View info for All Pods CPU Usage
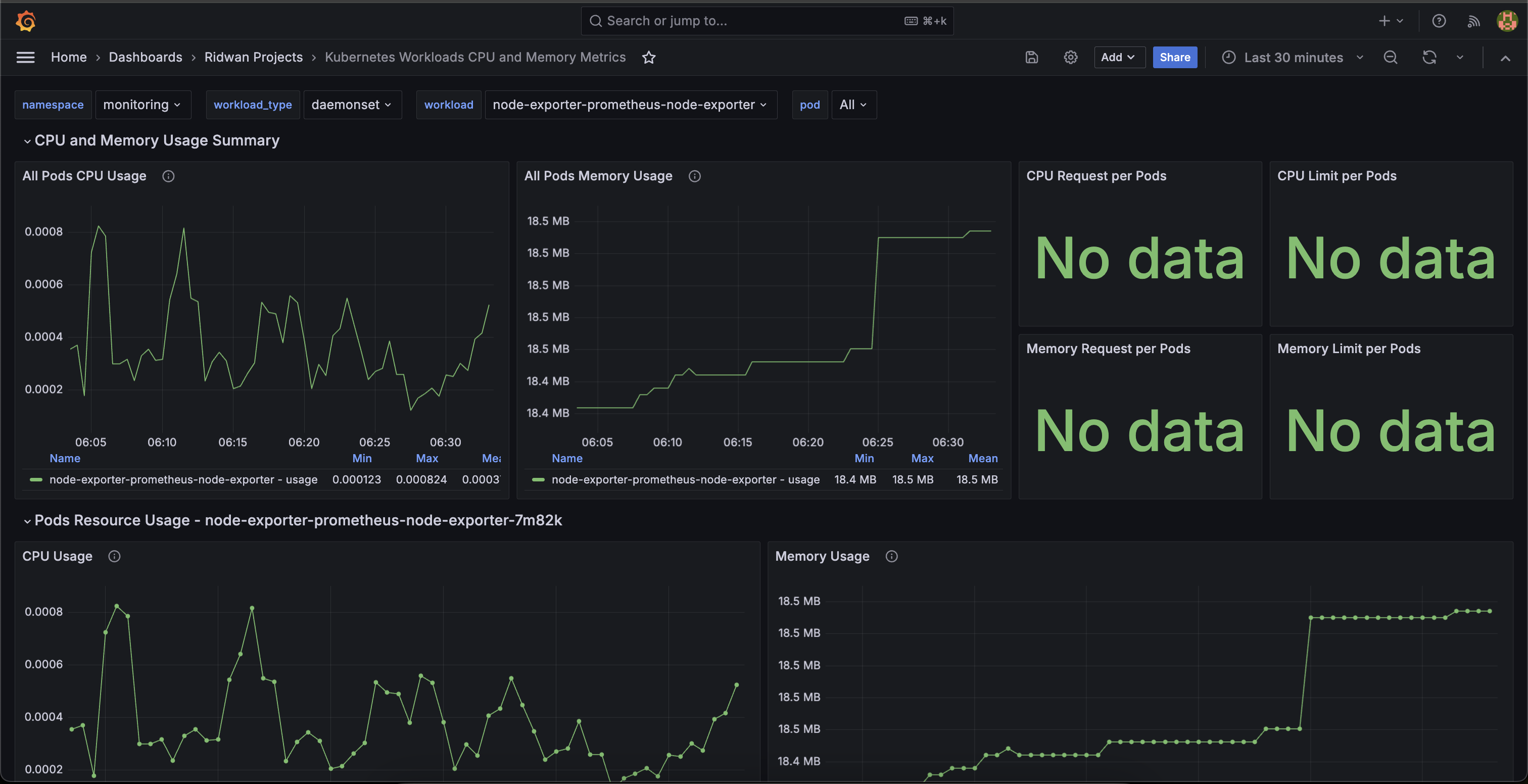 [168, 176]
